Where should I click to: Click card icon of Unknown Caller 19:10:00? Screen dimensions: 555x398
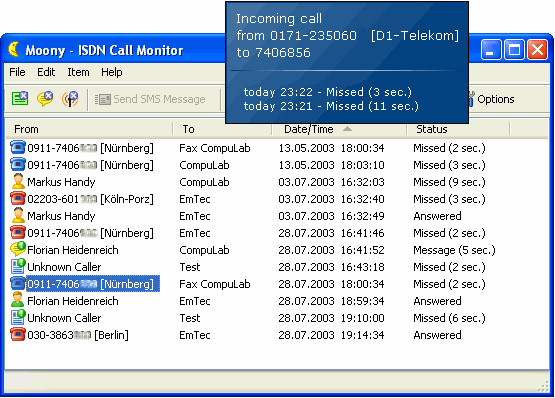click(x=18, y=317)
